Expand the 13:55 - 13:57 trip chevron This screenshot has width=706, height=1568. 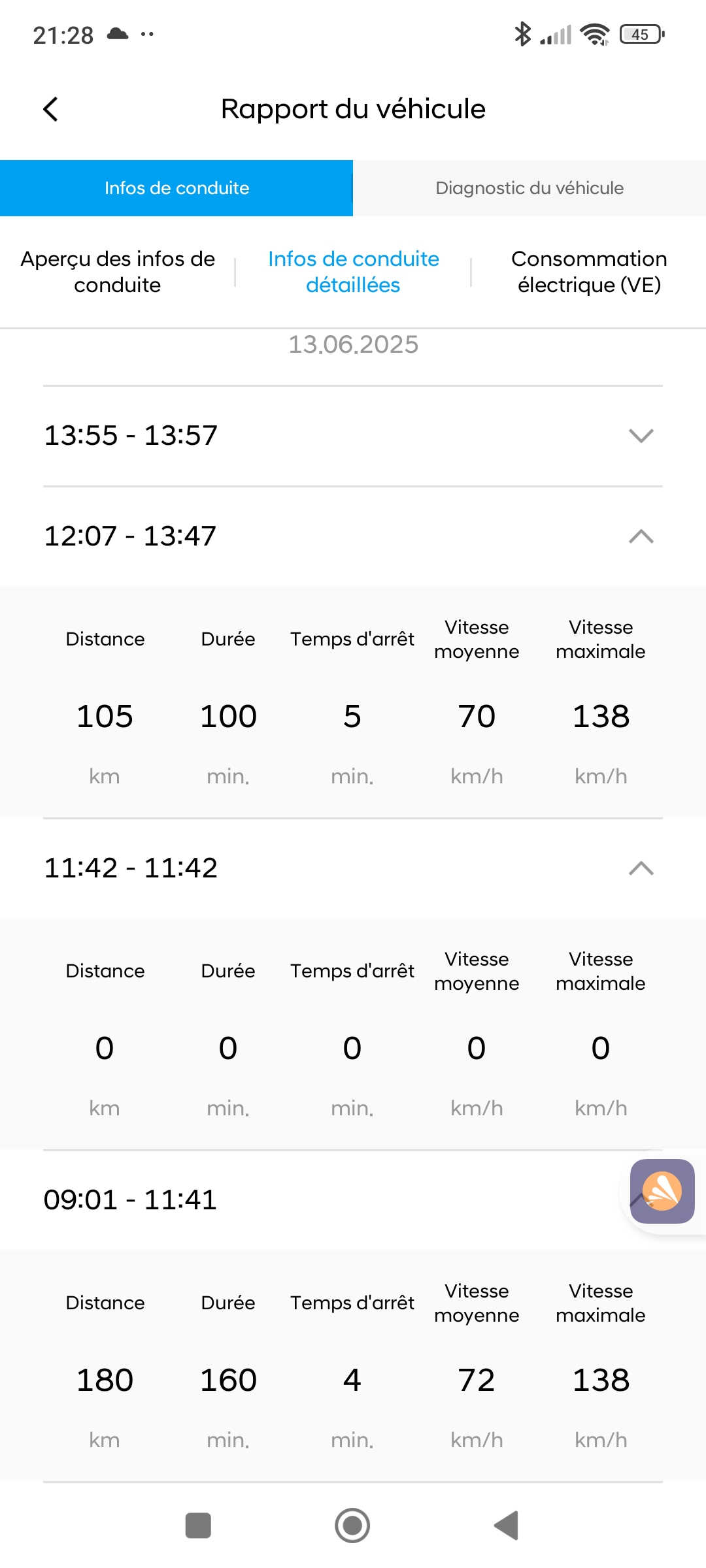(x=641, y=436)
